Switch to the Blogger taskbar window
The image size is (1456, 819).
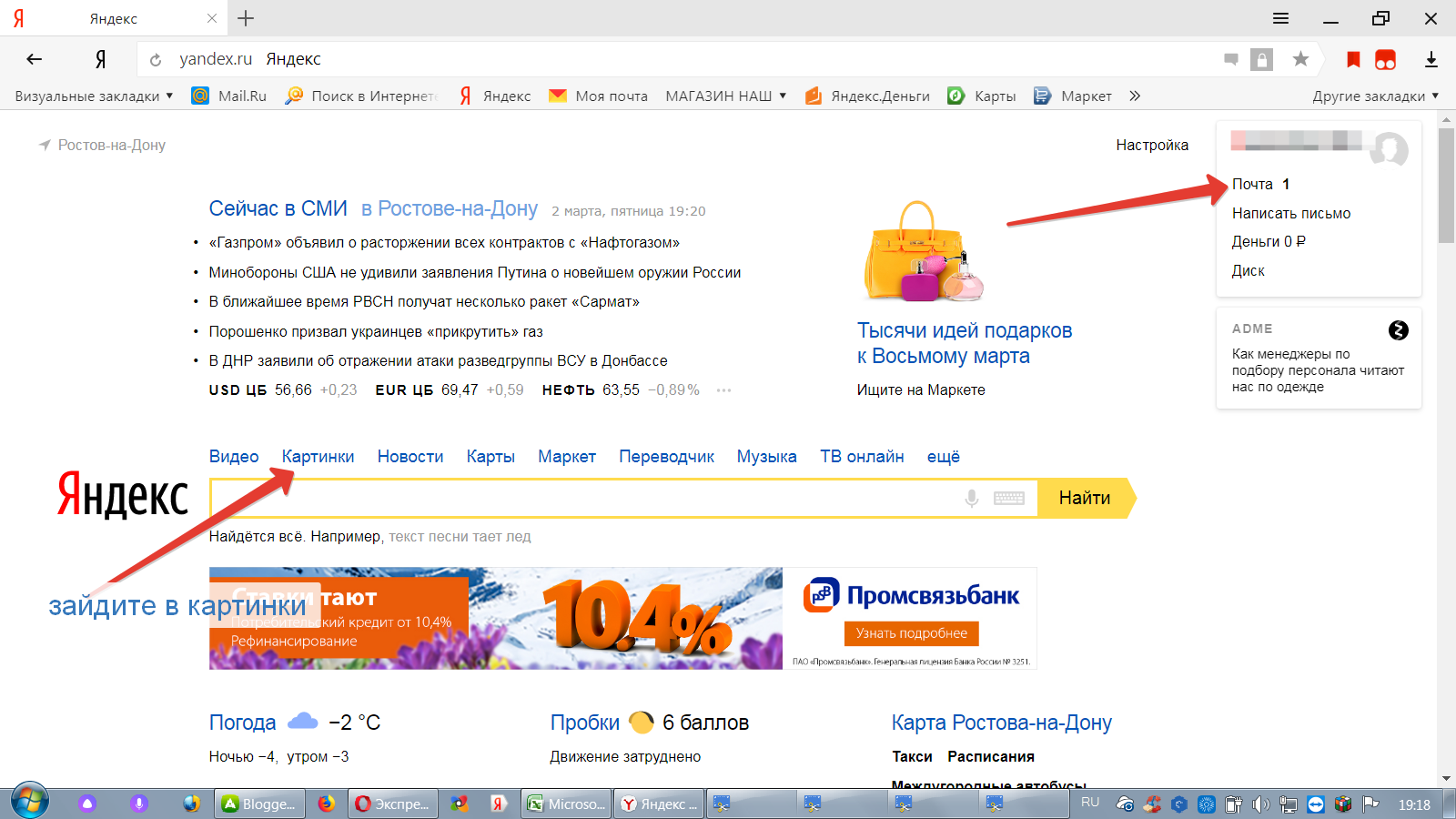pyautogui.click(x=259, y=804)
